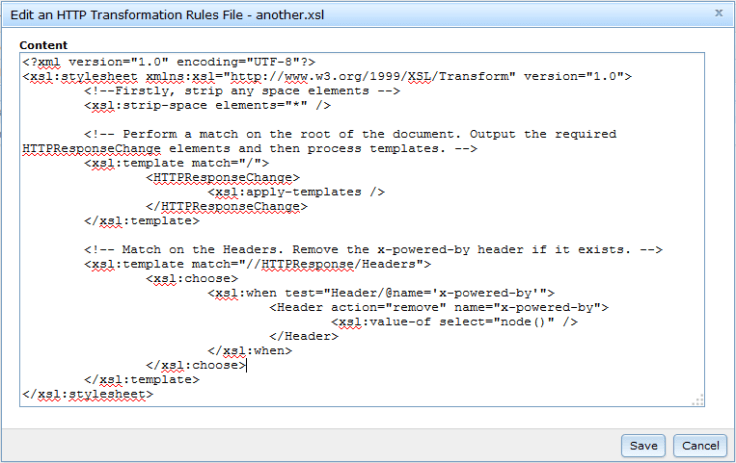The height and width of the screenshot is (463, 736).
Task: Click the xsl:value-of select="node()" line
Action: click(455, 322)
